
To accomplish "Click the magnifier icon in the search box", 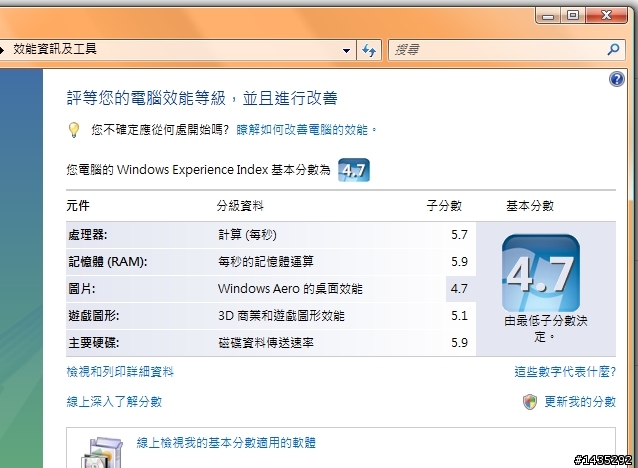I will point(613,50).
